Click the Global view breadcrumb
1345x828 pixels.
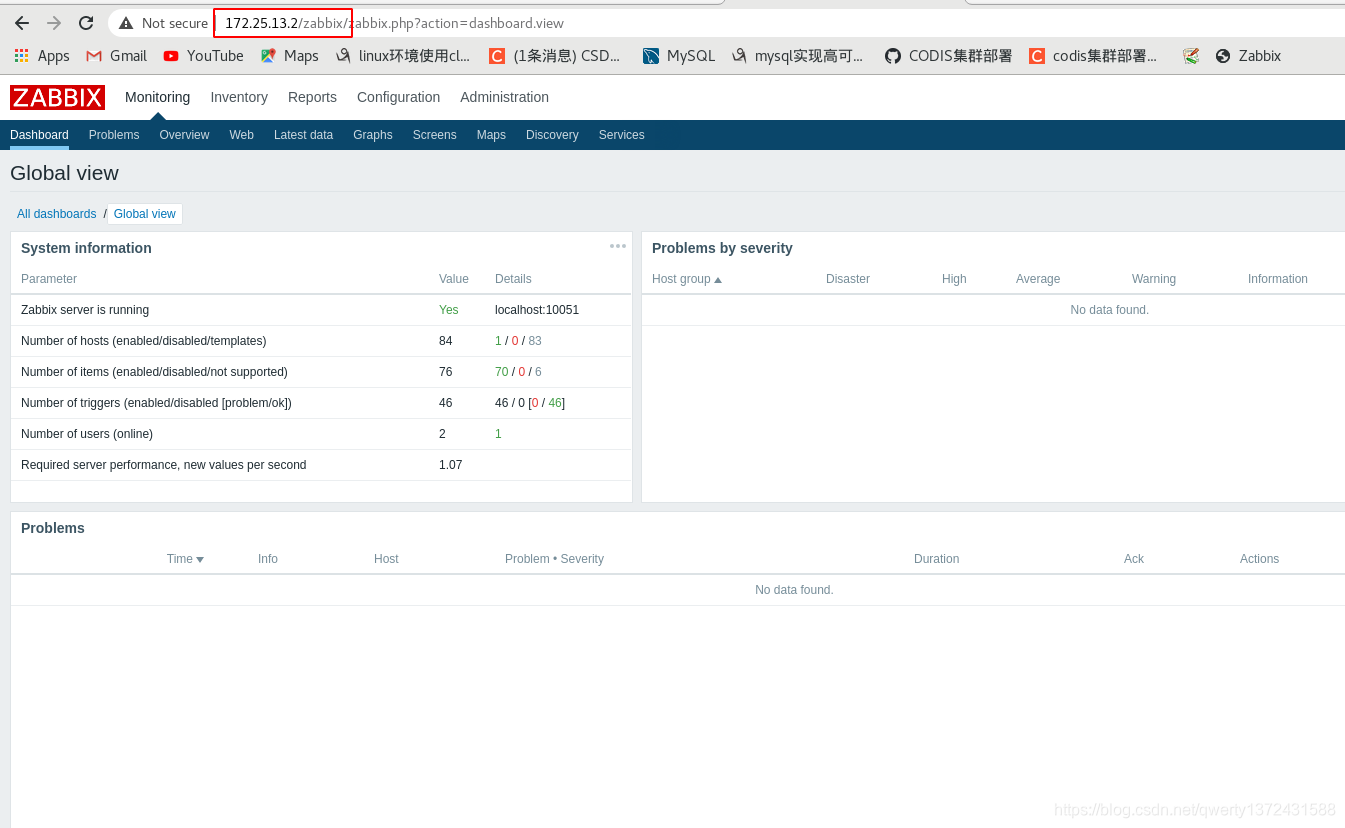point(145,214)
